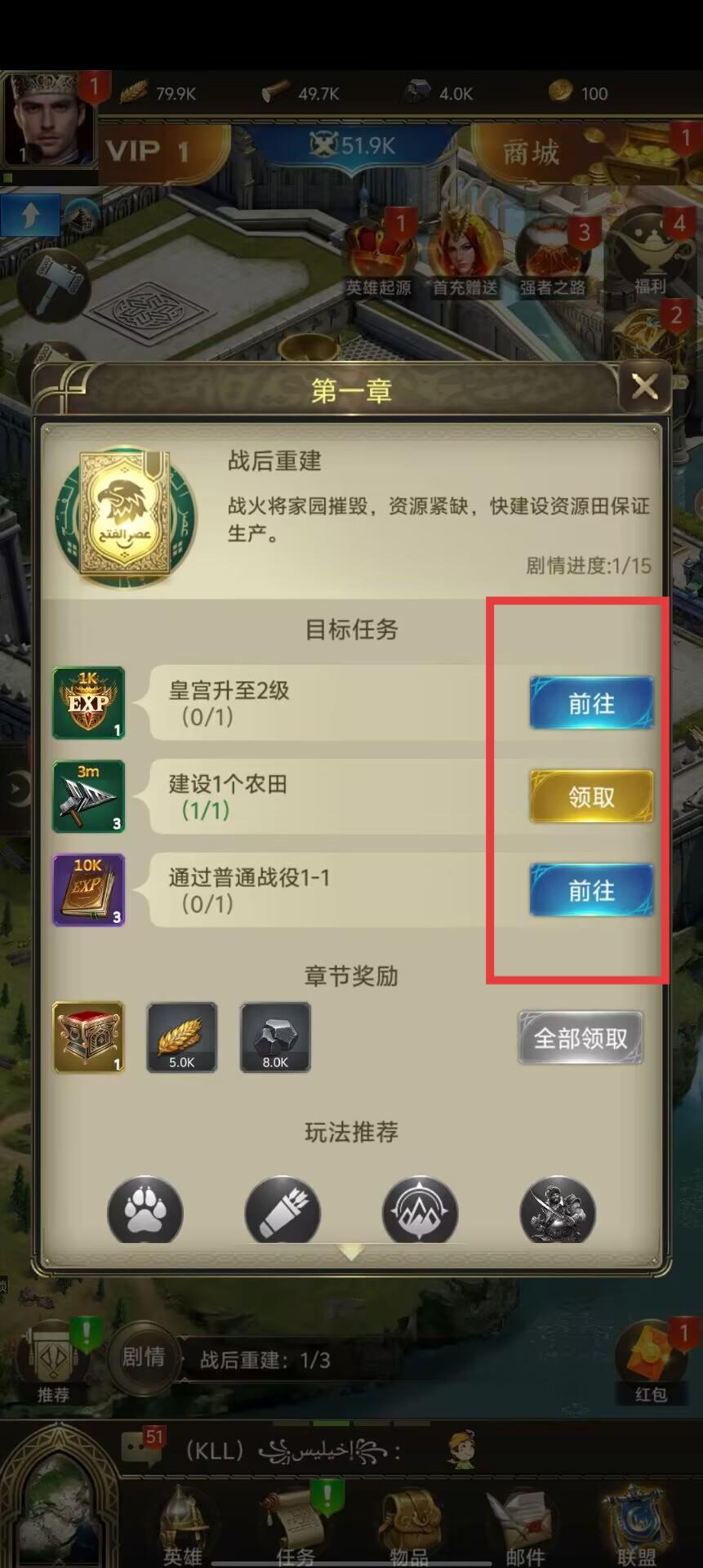Image resolution: width=703 pixels, height=1568 pixels.
Task: Expand the blue up-arrow panel
Action: click(x=30, y=216)
